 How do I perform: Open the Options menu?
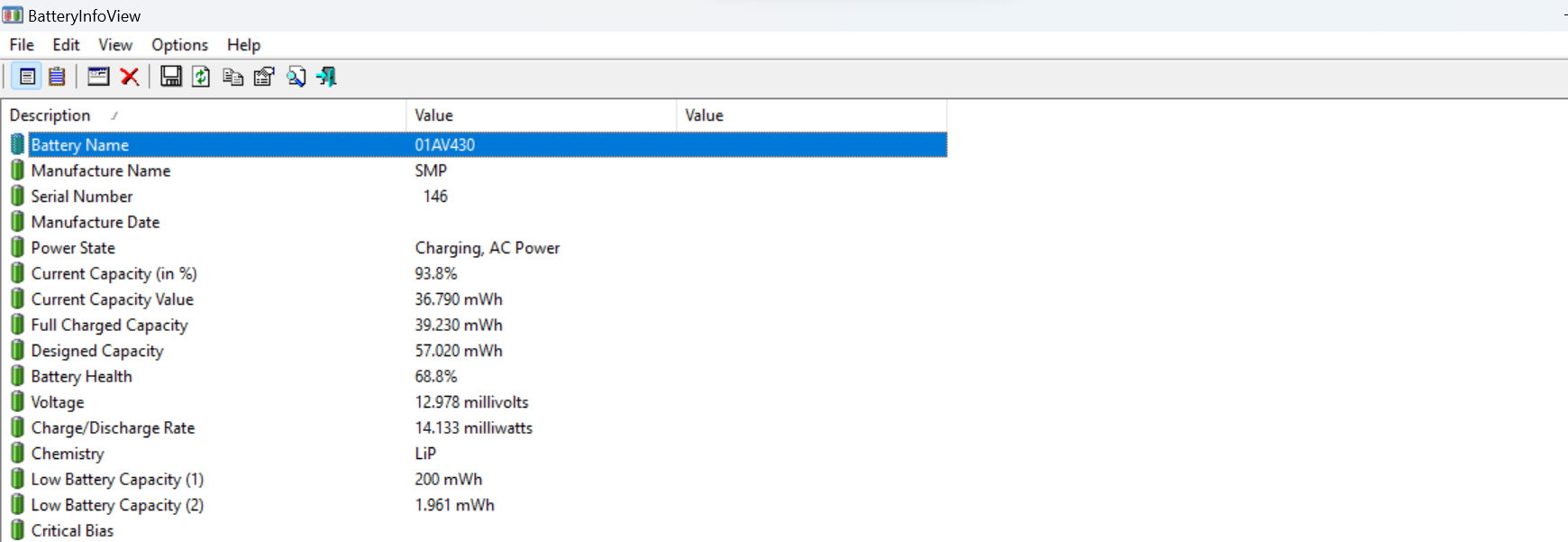tap(179, 45)
